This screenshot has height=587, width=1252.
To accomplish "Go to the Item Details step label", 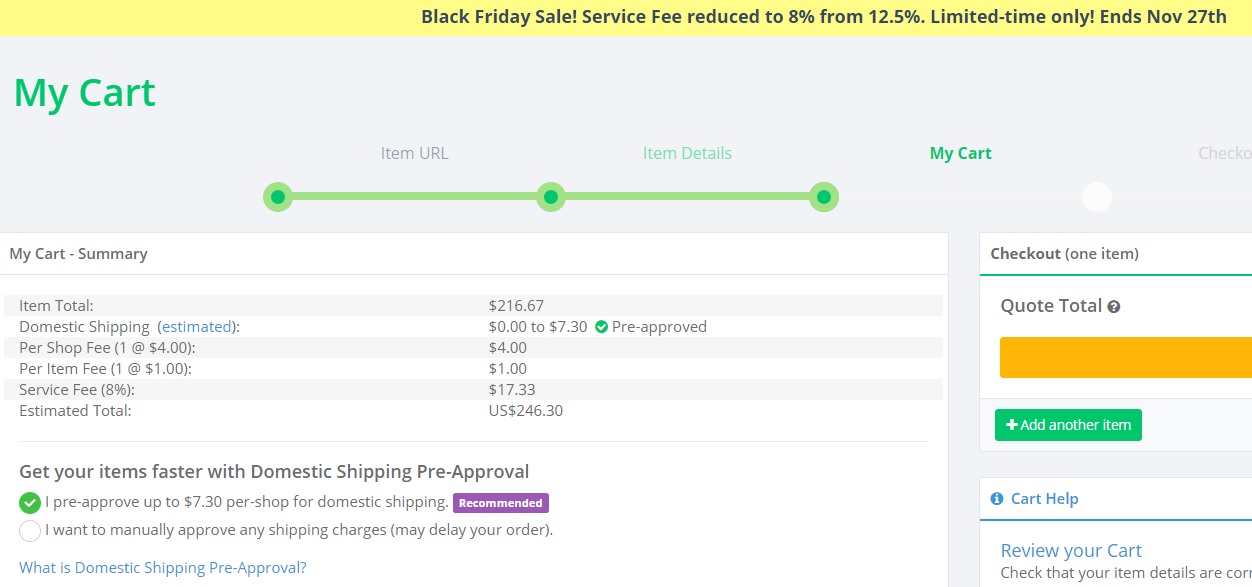I will tap(687, 153).
